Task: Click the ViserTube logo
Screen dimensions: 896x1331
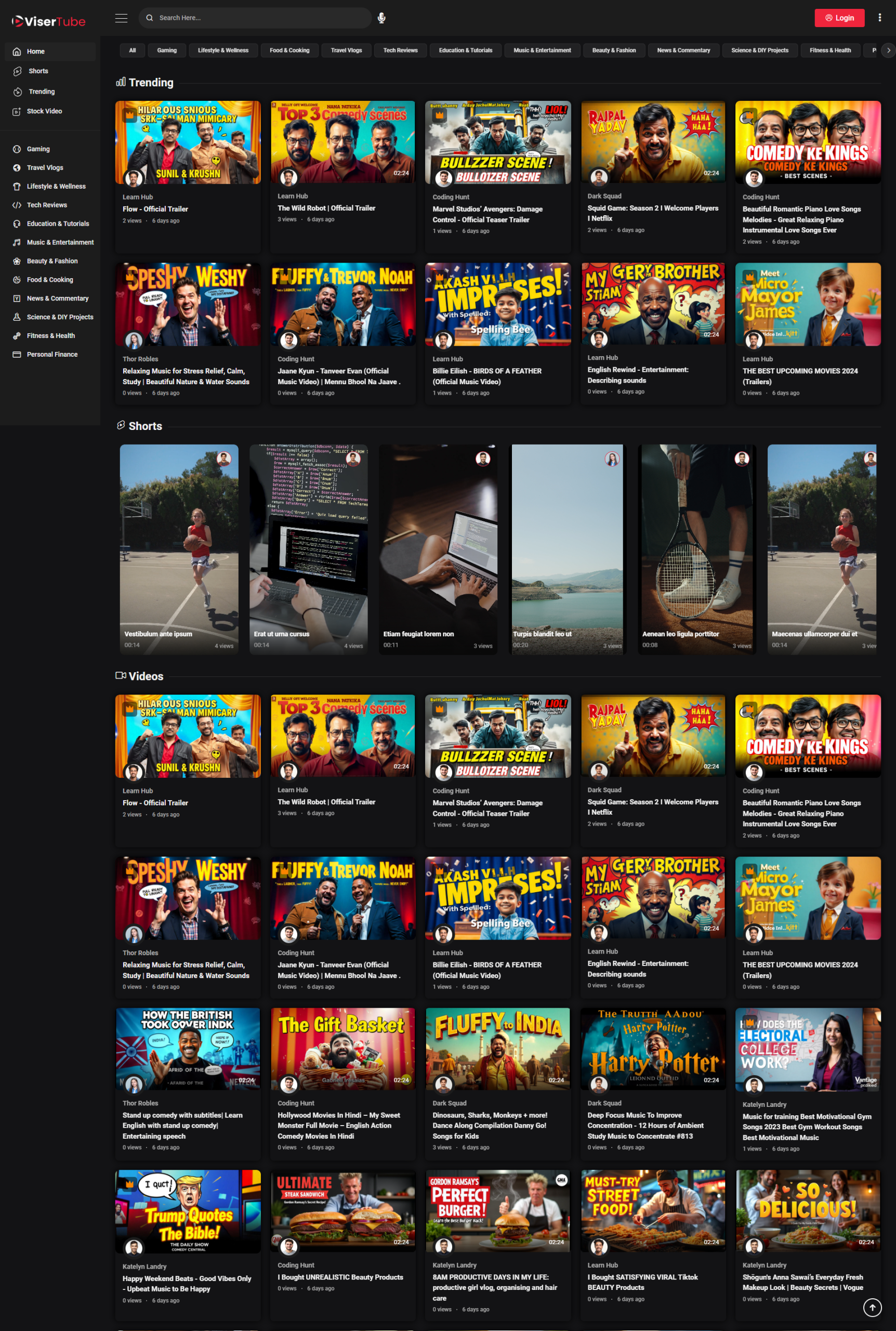Action: 48,21
